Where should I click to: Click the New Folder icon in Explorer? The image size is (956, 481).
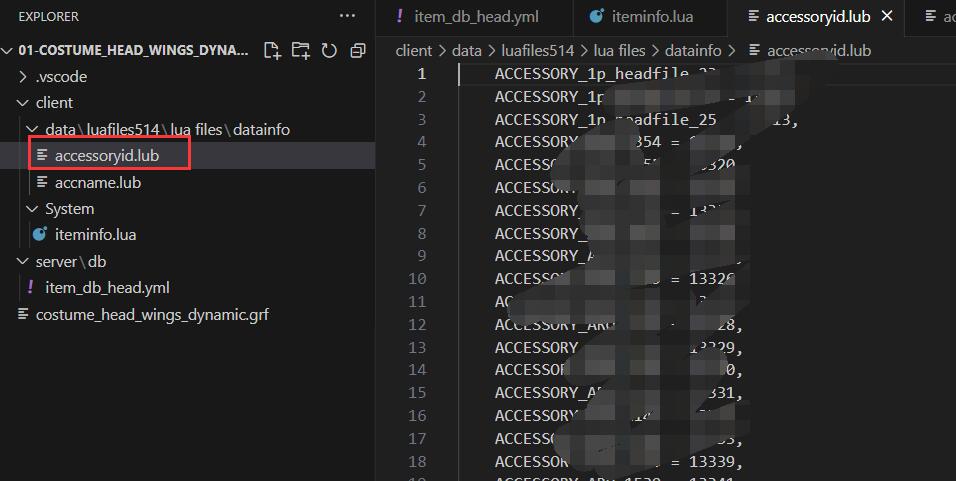(x=300, y=50)
